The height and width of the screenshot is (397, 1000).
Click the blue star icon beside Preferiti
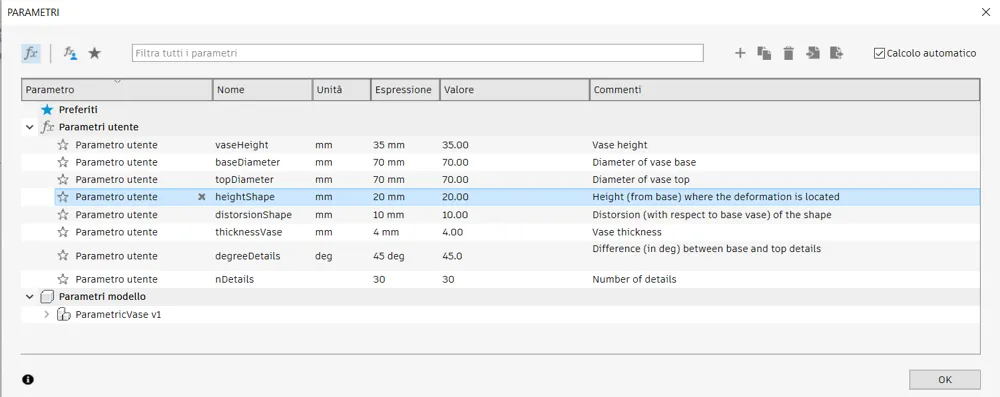coord(47,110)
